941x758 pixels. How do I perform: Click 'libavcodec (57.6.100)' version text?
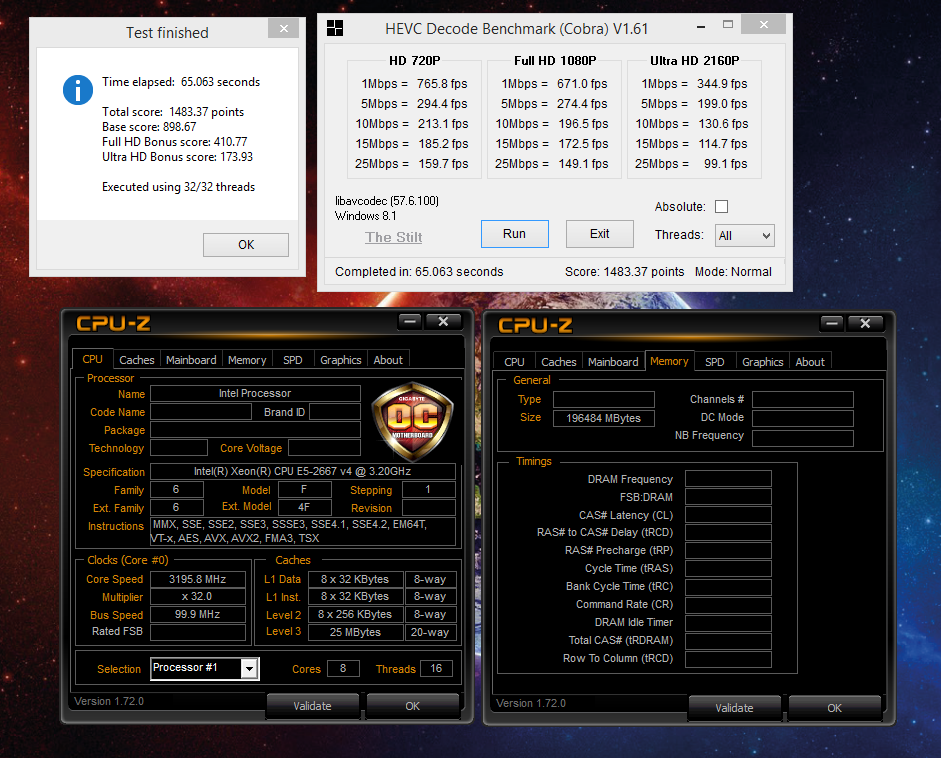click(x=387, y=200)
